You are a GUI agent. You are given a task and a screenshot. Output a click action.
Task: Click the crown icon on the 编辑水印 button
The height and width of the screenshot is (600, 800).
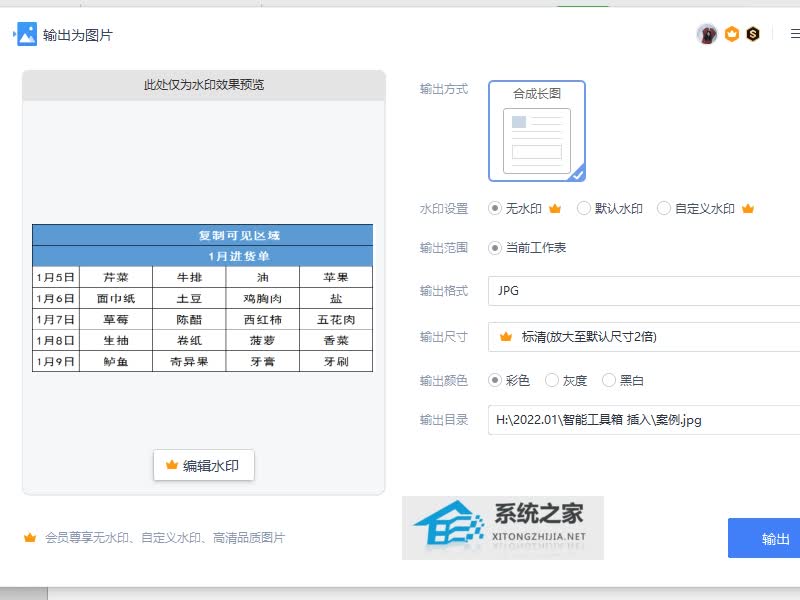170,465
